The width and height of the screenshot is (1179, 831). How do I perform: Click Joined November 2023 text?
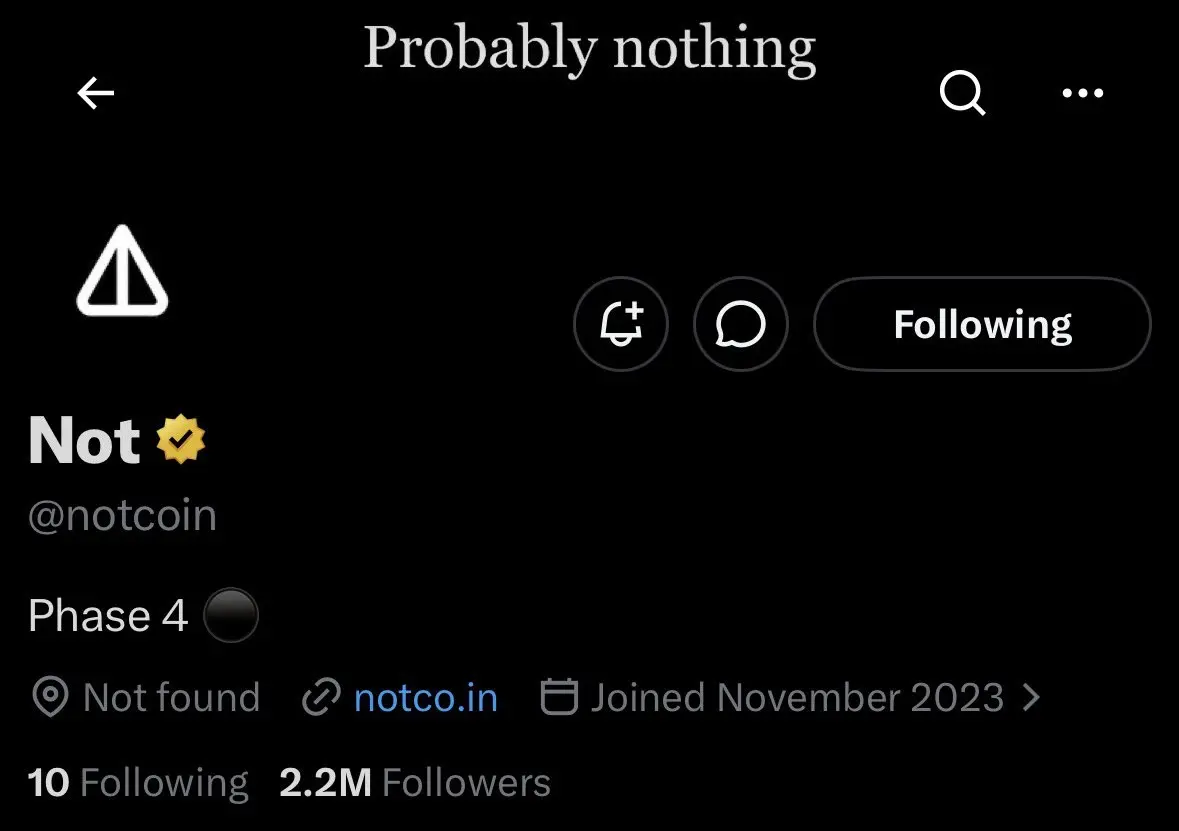pos(797,697)
